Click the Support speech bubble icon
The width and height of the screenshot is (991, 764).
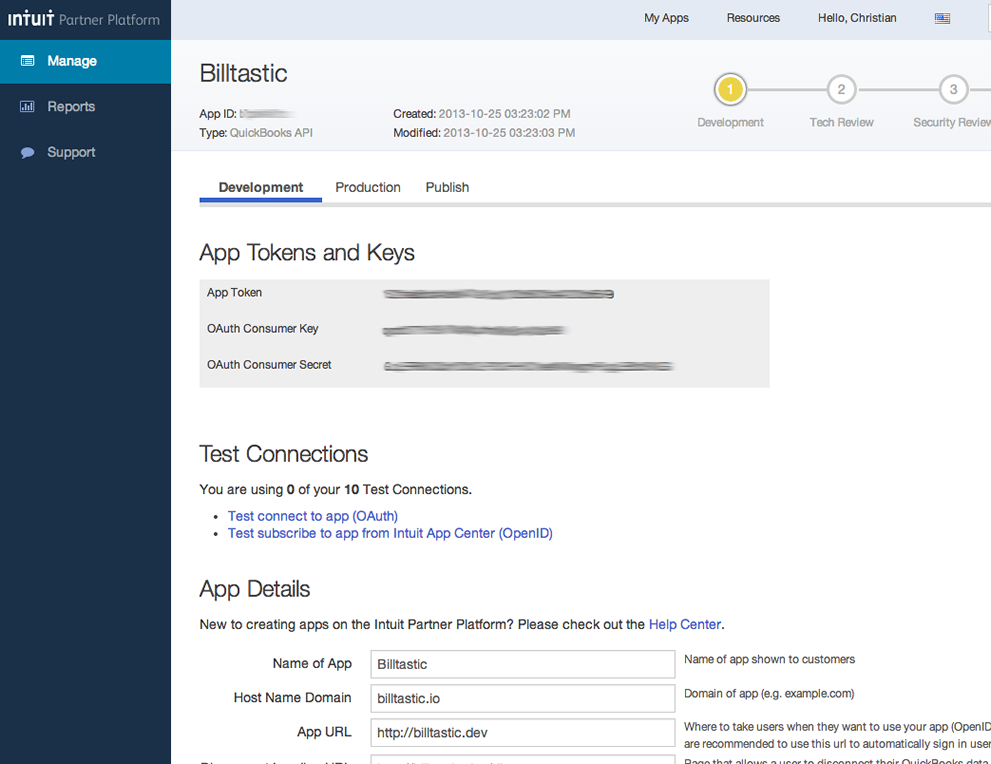click(x=27, y=152)
